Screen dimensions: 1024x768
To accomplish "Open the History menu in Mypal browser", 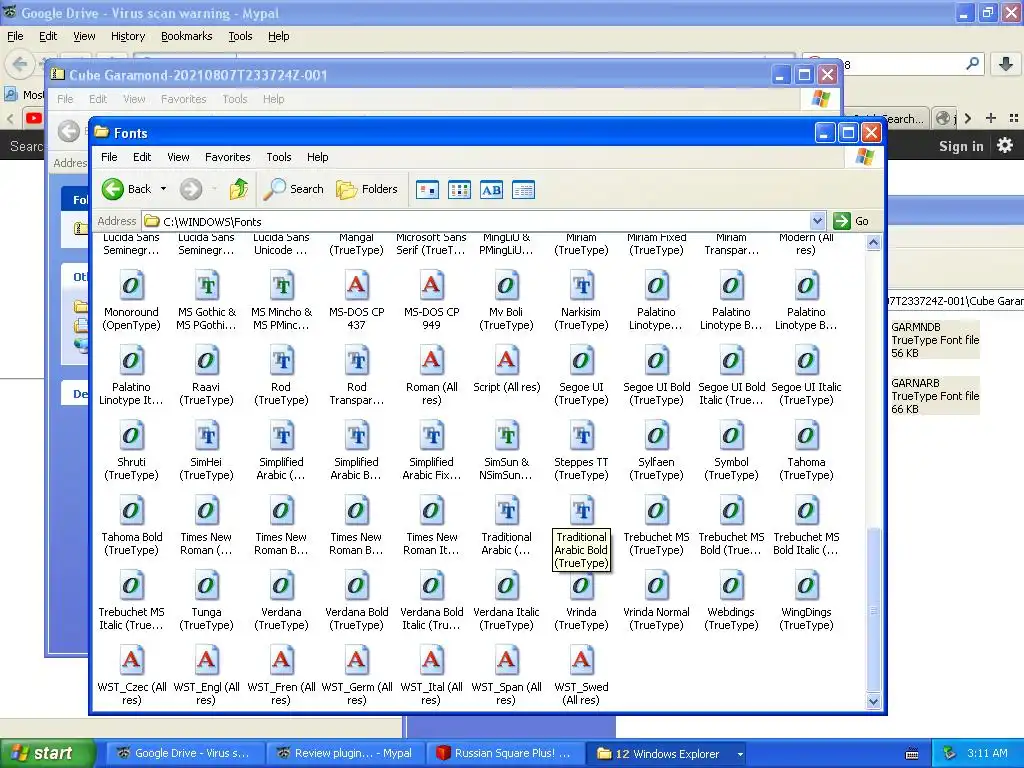I will (127, 36).
